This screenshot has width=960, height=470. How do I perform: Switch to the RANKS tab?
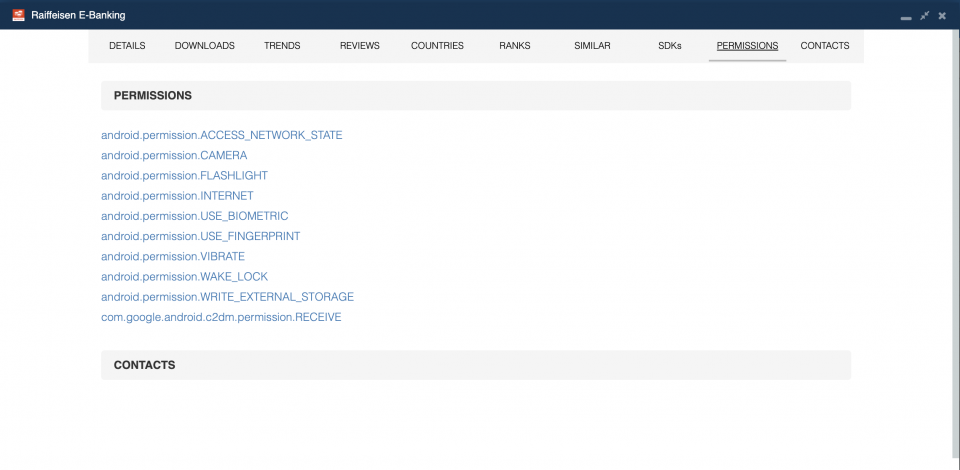click(x=515, y=46)
